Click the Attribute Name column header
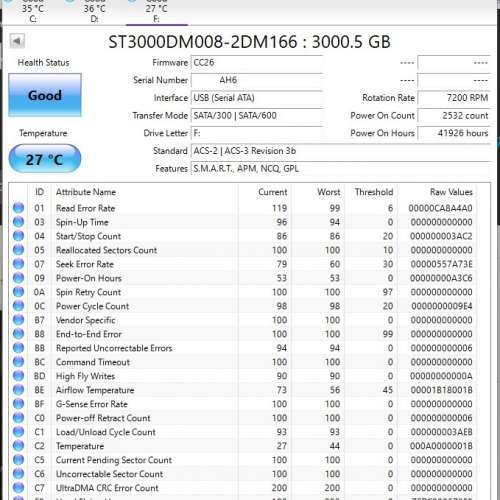500x500 pixels. coord(86,192)
